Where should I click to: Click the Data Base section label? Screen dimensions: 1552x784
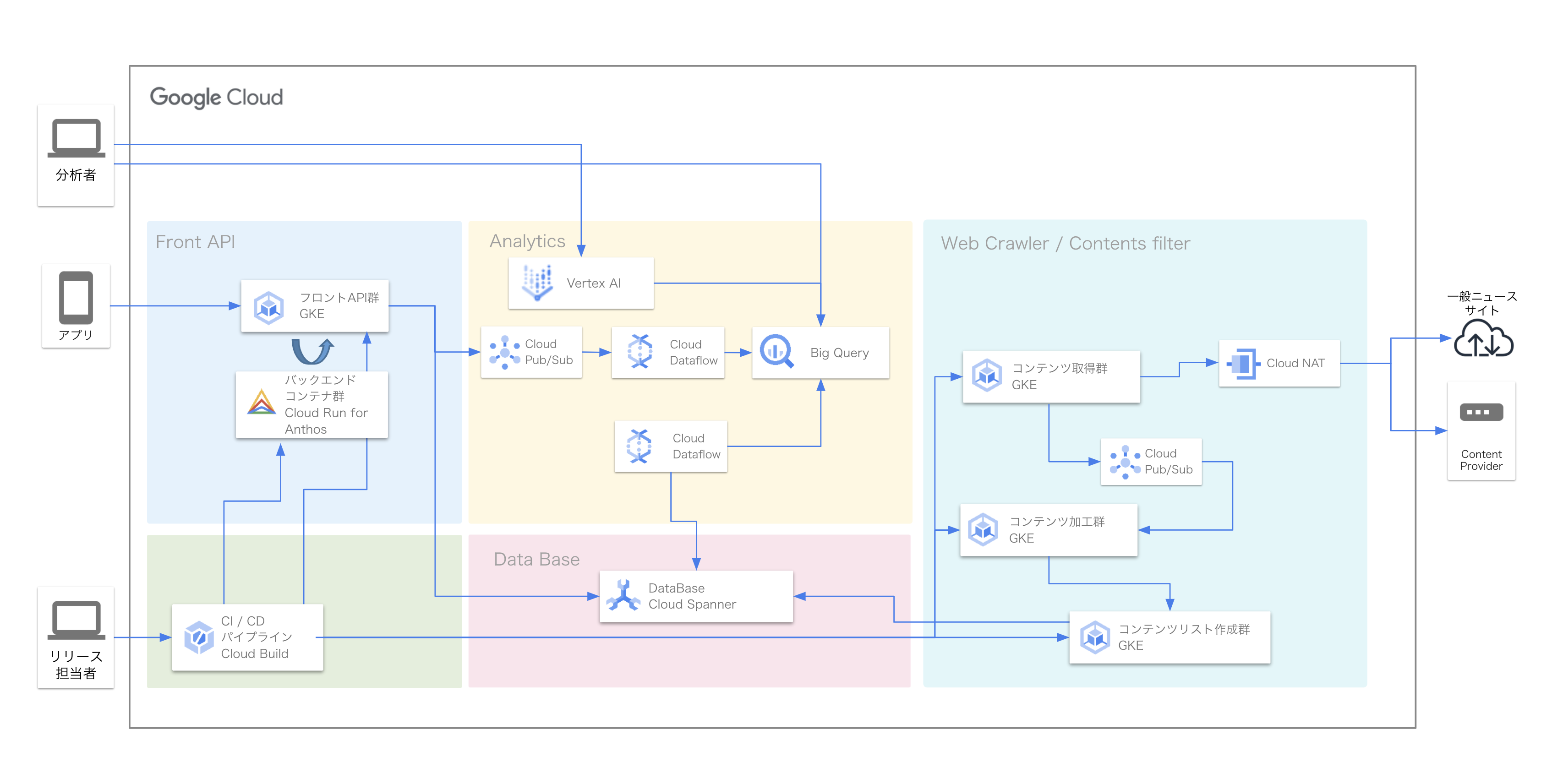[x=536, y=560]
